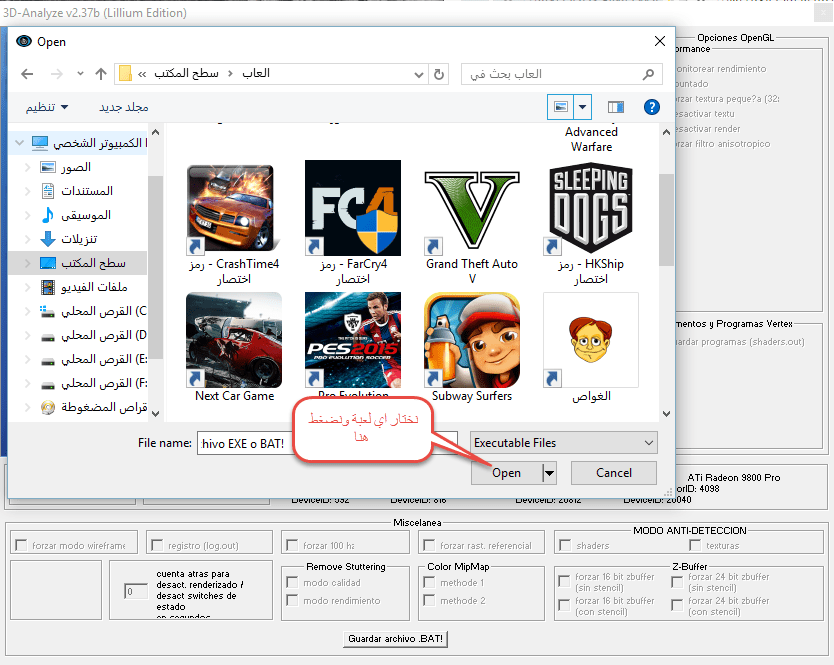Enable anti-detection texturas checkbox
This screenshot has width=834, height=665.
pyautogui.click(x=695, y=545)
